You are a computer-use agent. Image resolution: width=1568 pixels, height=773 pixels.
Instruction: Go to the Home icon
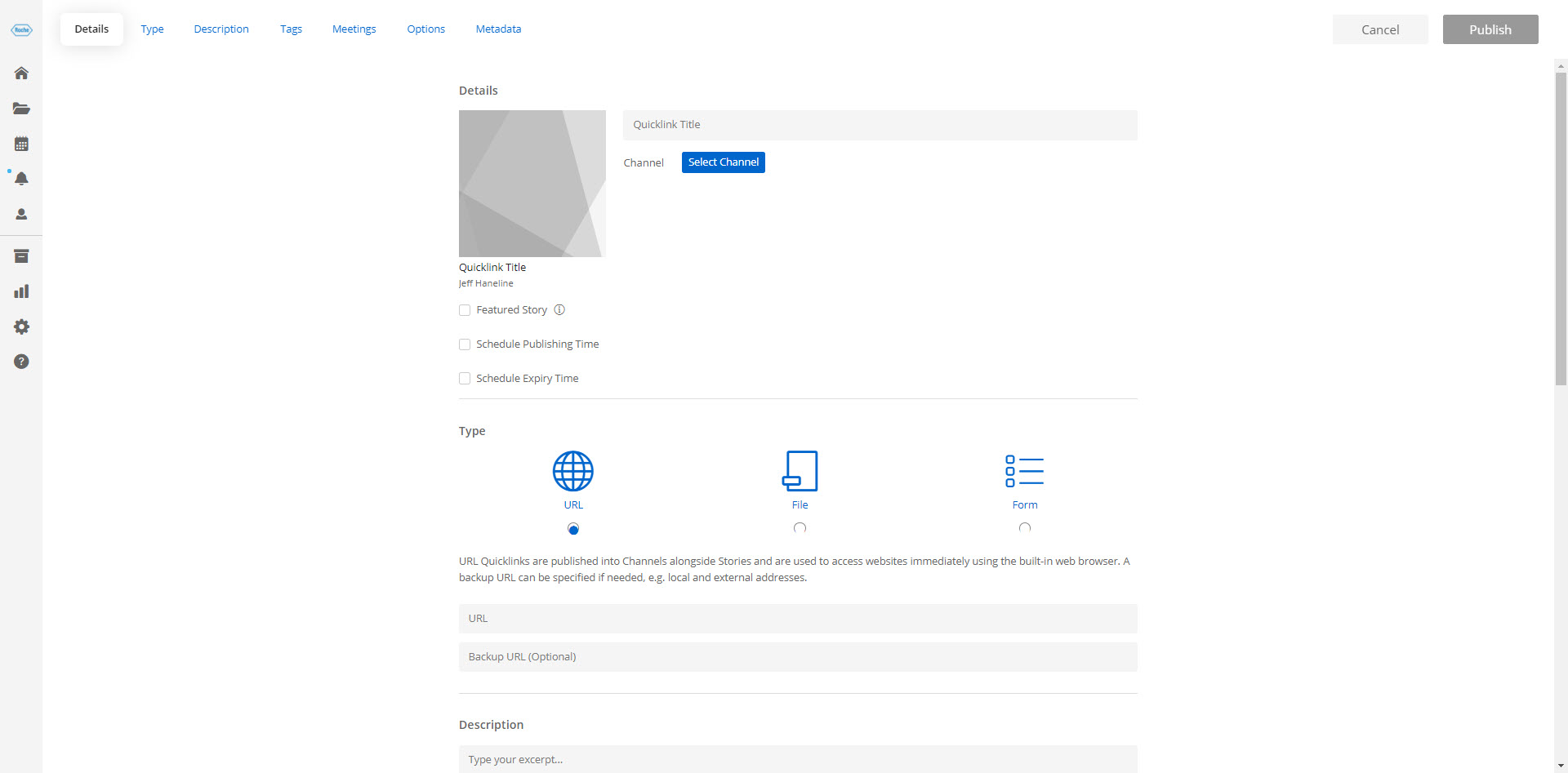(x=21, y=73)
